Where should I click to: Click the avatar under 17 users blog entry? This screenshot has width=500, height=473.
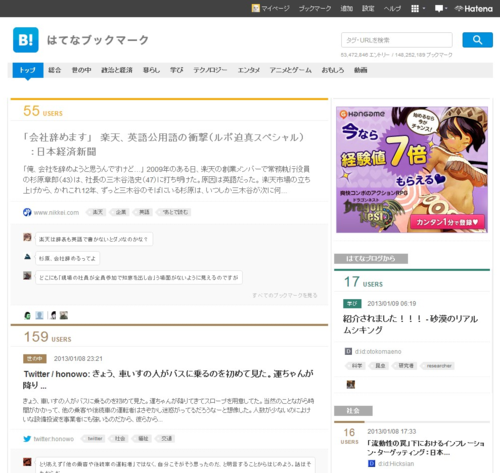tap(351, 385)
